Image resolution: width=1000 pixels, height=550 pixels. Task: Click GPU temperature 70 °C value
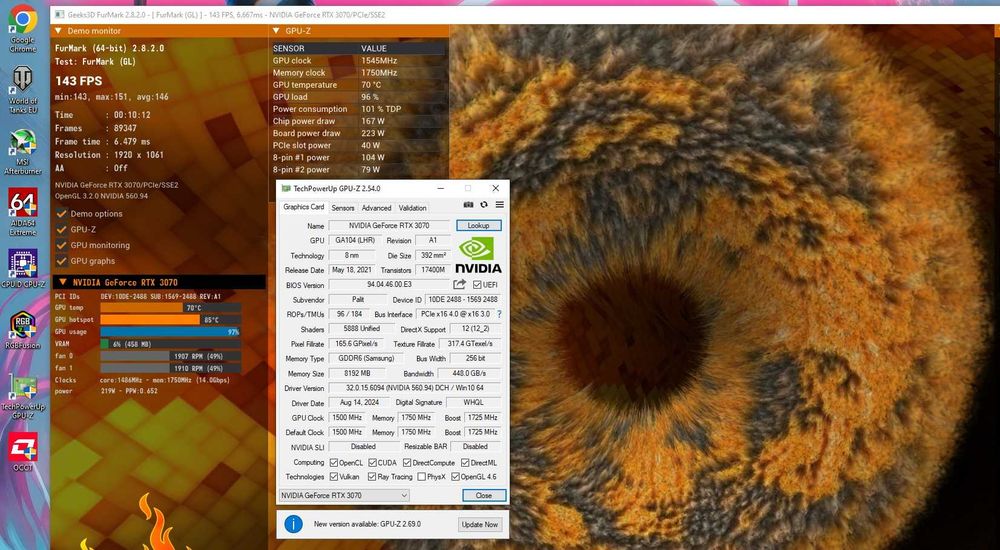click(371, 85)
